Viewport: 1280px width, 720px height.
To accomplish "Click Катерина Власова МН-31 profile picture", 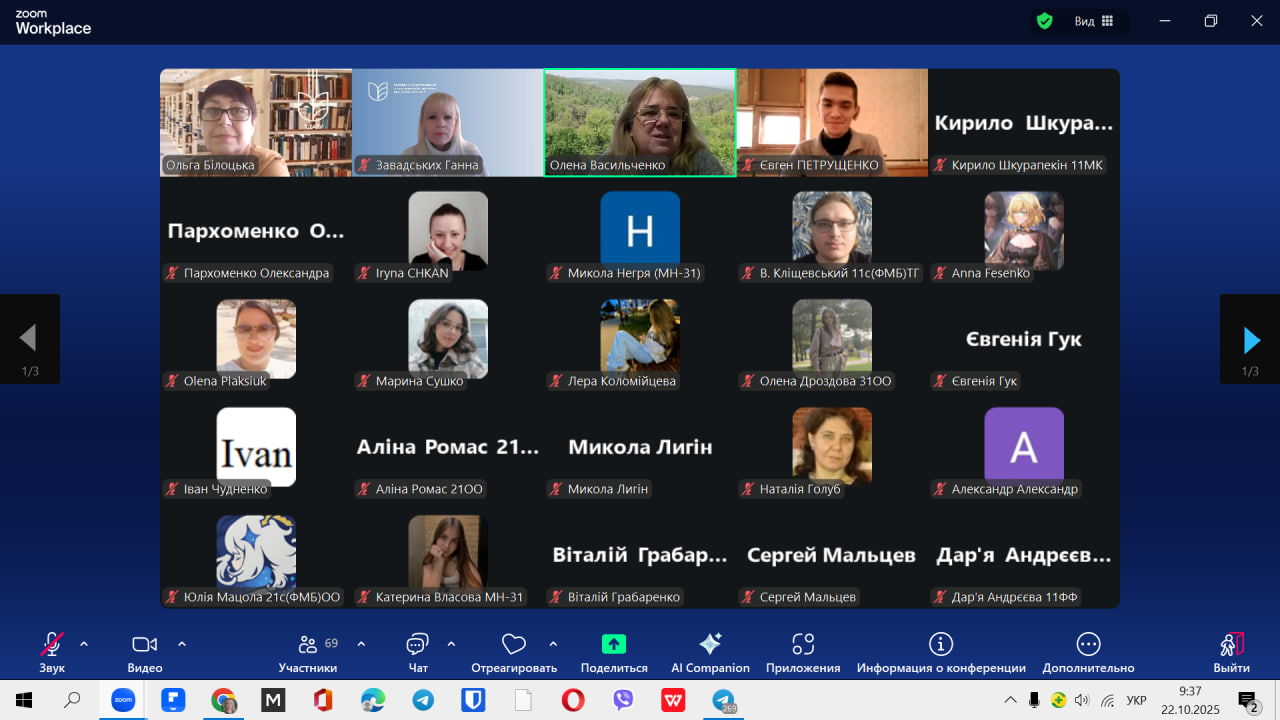I will [x=448, y=555].
